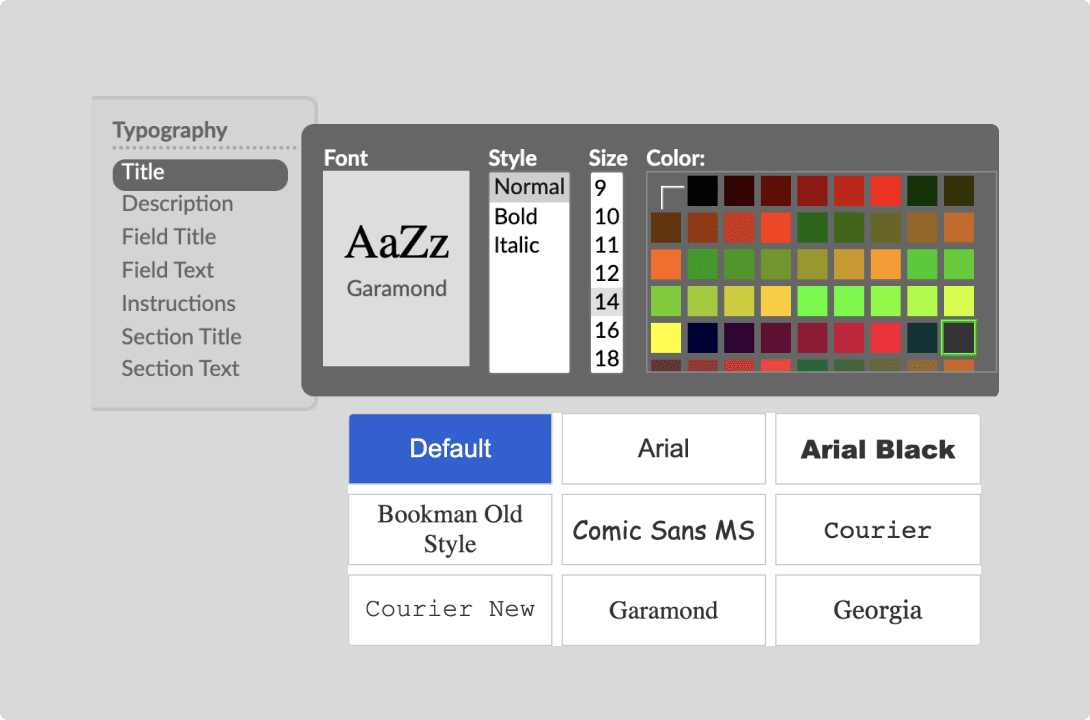
Task: Set font size to 12
Action: (606, 273)
